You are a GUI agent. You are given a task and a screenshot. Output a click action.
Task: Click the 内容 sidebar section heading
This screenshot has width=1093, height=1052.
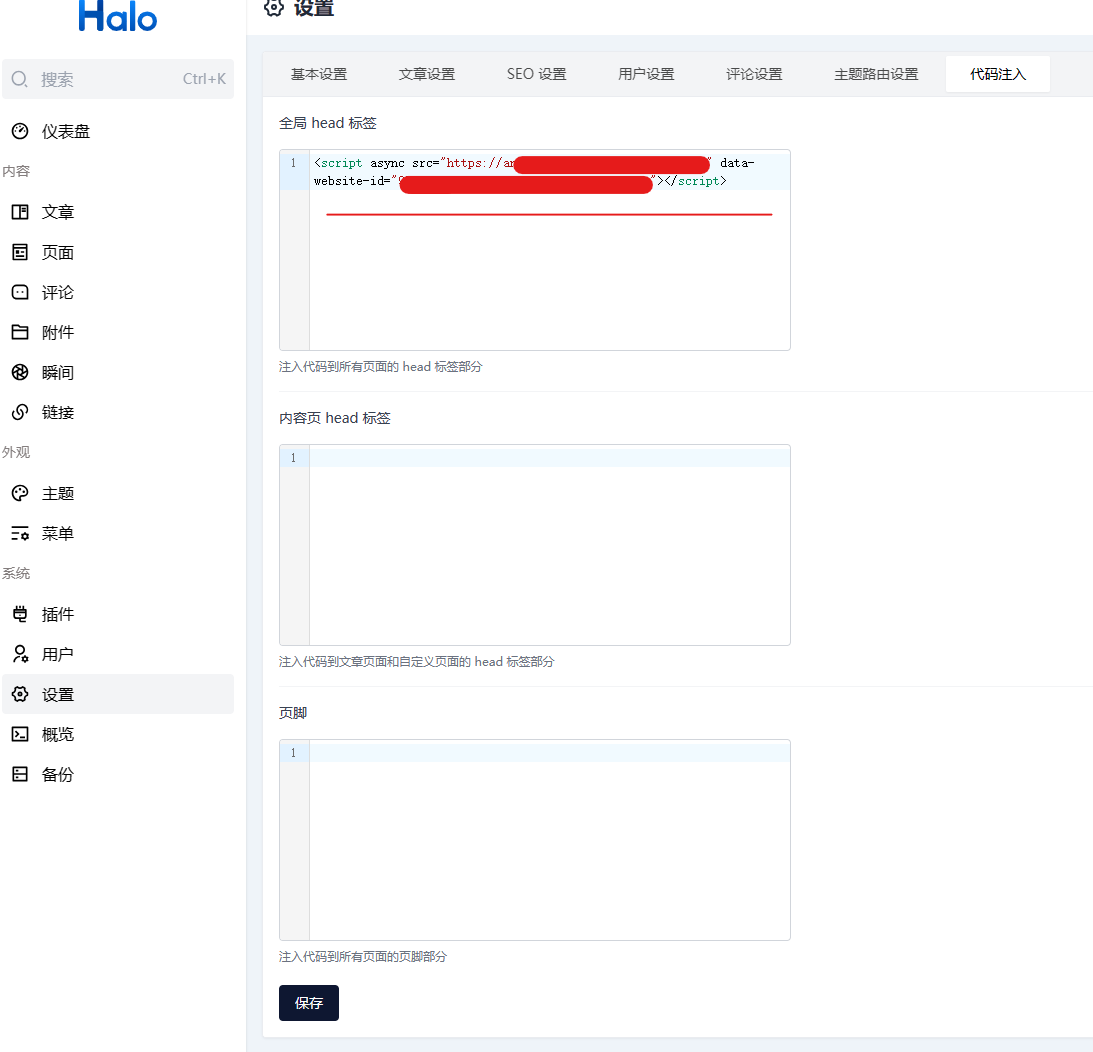pos(16,171)
